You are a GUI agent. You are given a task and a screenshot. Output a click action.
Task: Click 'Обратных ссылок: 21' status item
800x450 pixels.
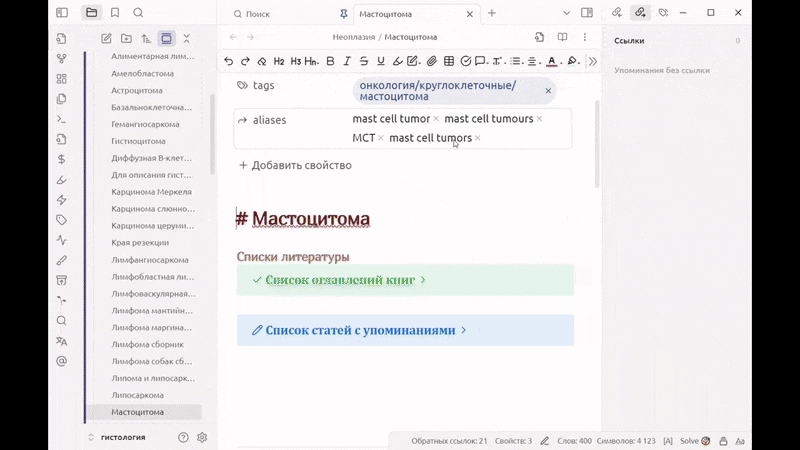449,441
